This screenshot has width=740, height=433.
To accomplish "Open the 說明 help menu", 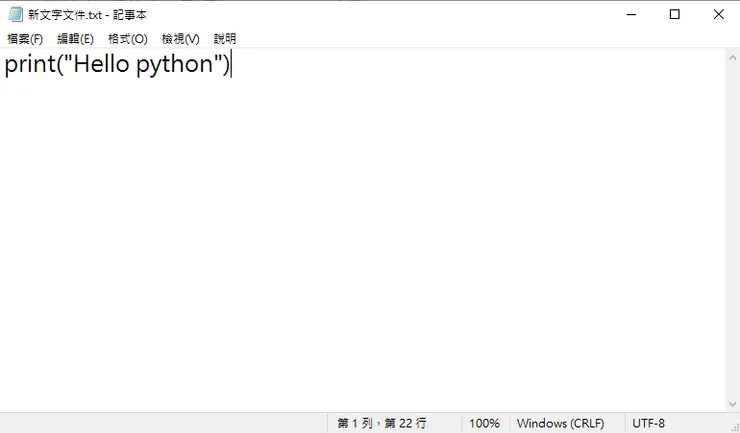I will pos(225,39).
